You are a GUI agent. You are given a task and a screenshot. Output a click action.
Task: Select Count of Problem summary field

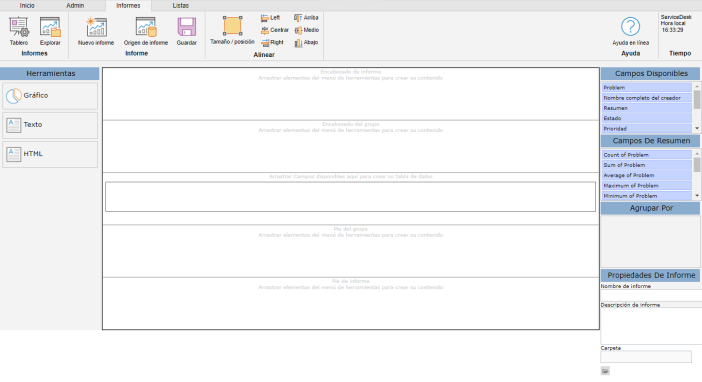(646, 155)
